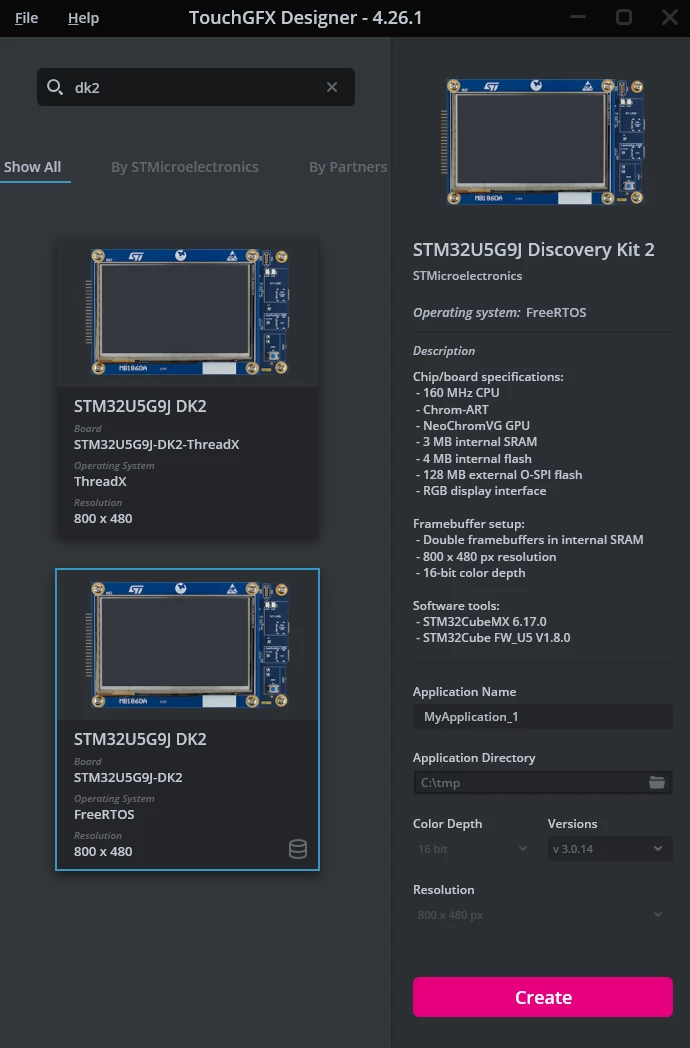Click the 128 MB external O-SPI flash line
Viewport: 690px width, 1048px height.
pyautogui.click(x=502, y=475)
